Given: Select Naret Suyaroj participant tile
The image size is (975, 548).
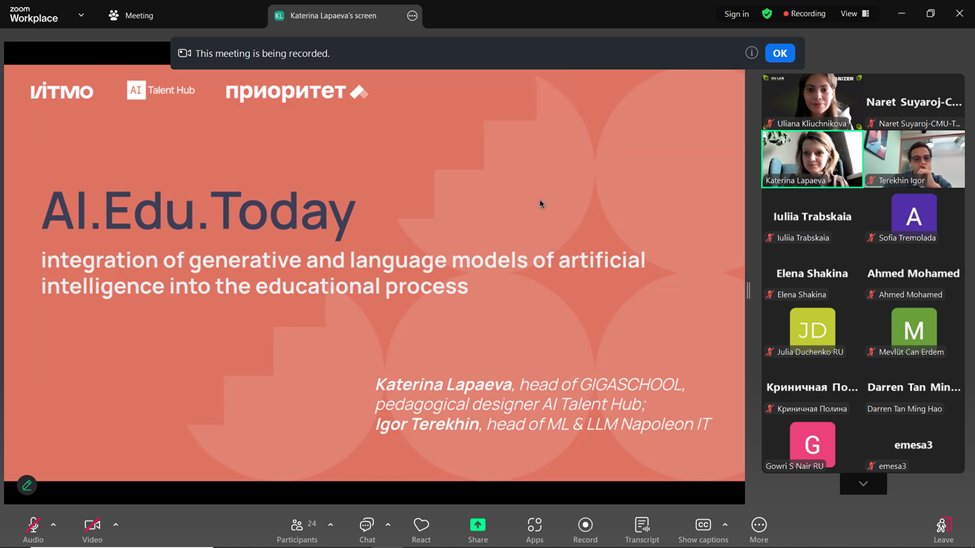Looking at the screenshot, I should (x=914, y=101).
